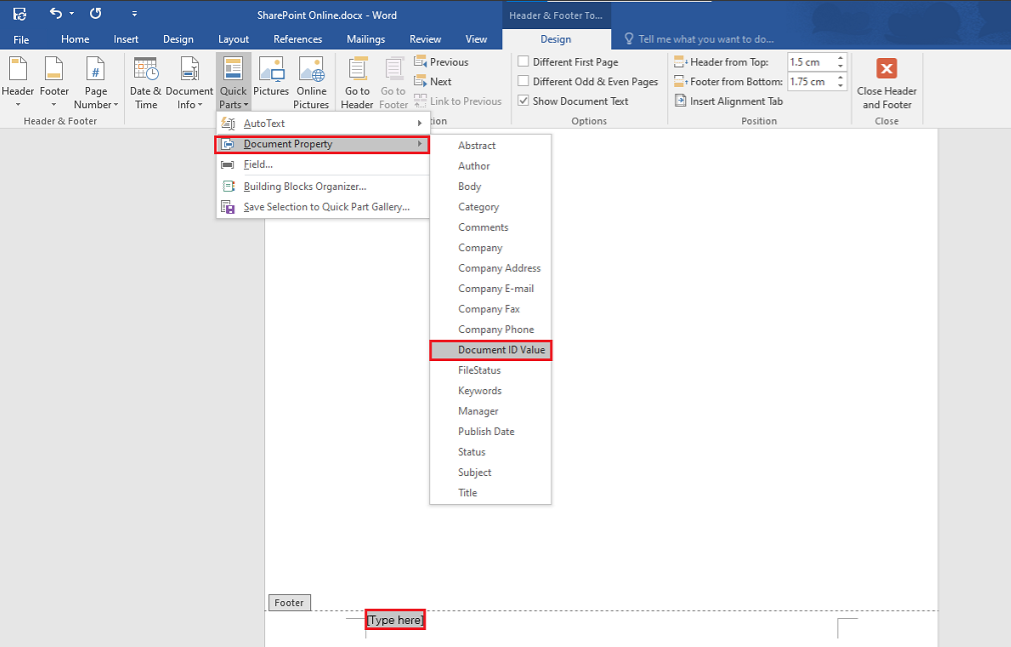
Task: Open the Footer gallery button
Action: pyautogui.click(x=54, y=83)
